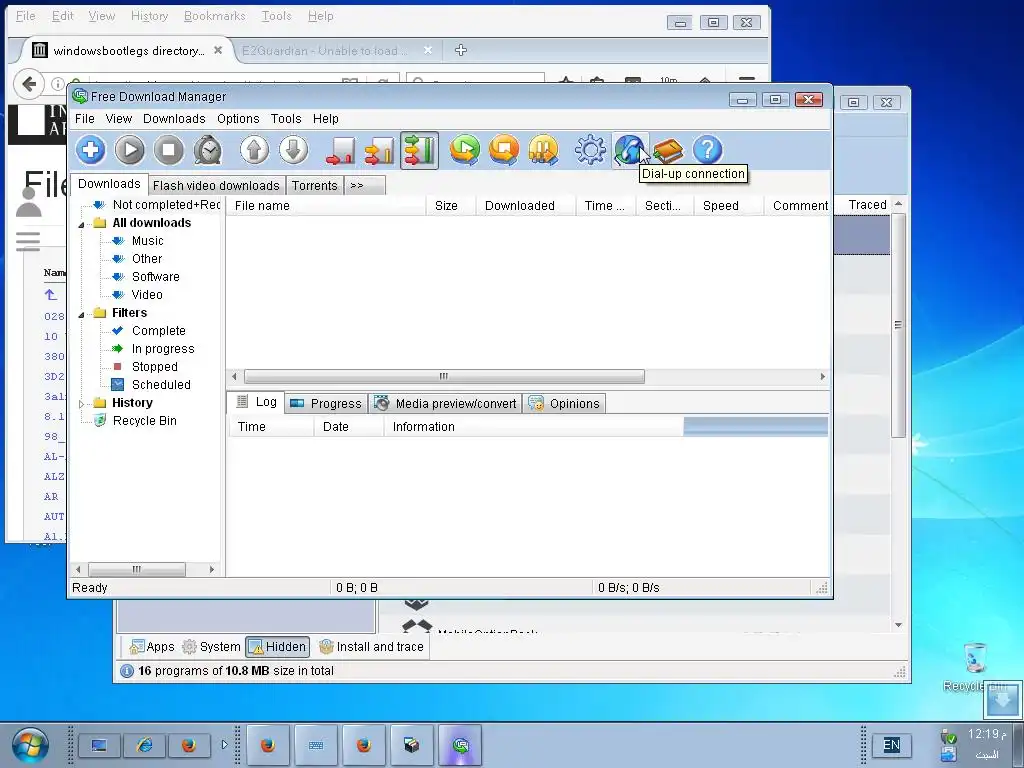Click the tree panel horizontal scrollbar

click(x=136, y=569)
